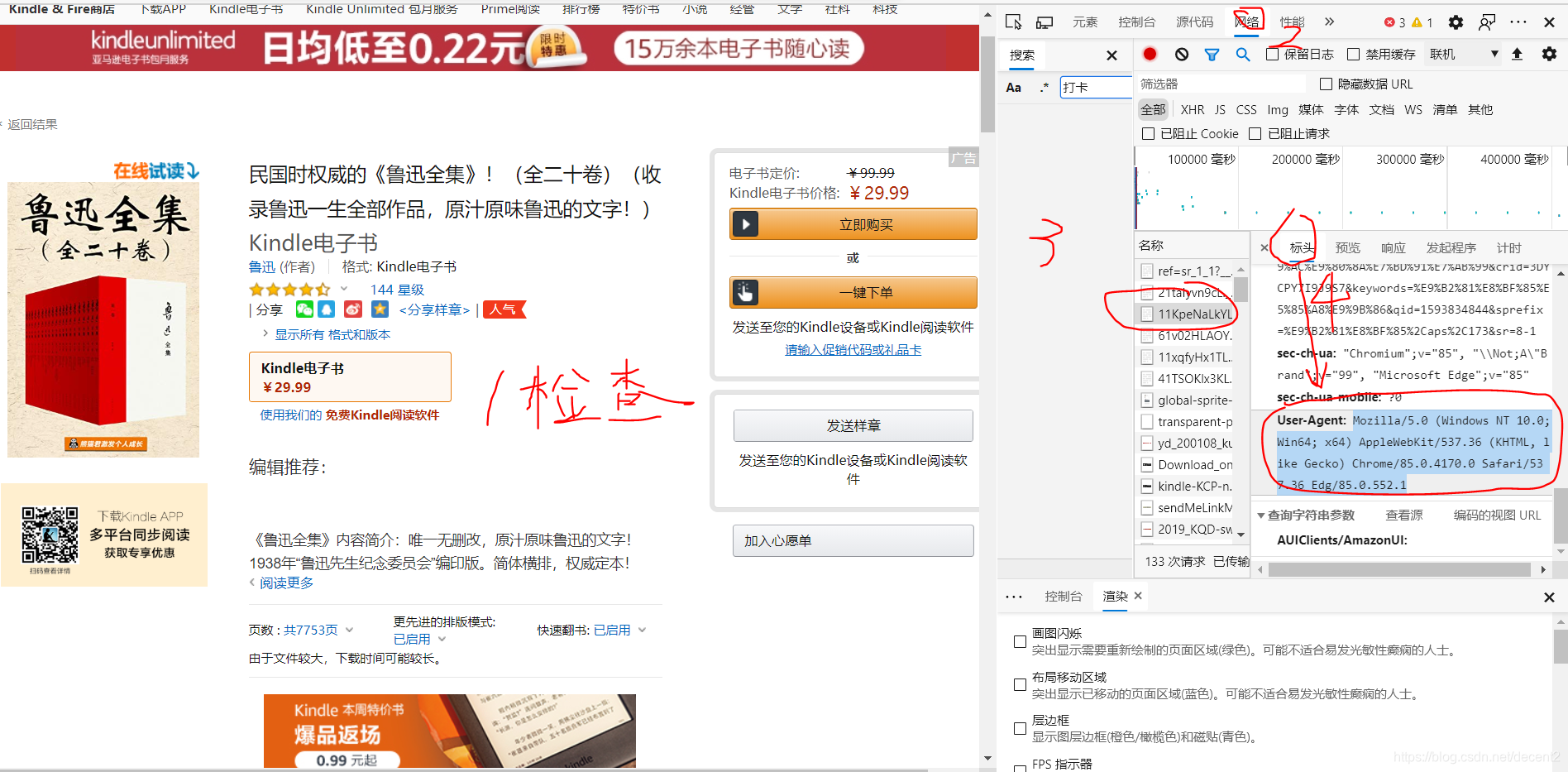This screenshot has height=772, width=1568.
Task: Enable the 布局移动区域 checkbox
Action: point(1020,685)
